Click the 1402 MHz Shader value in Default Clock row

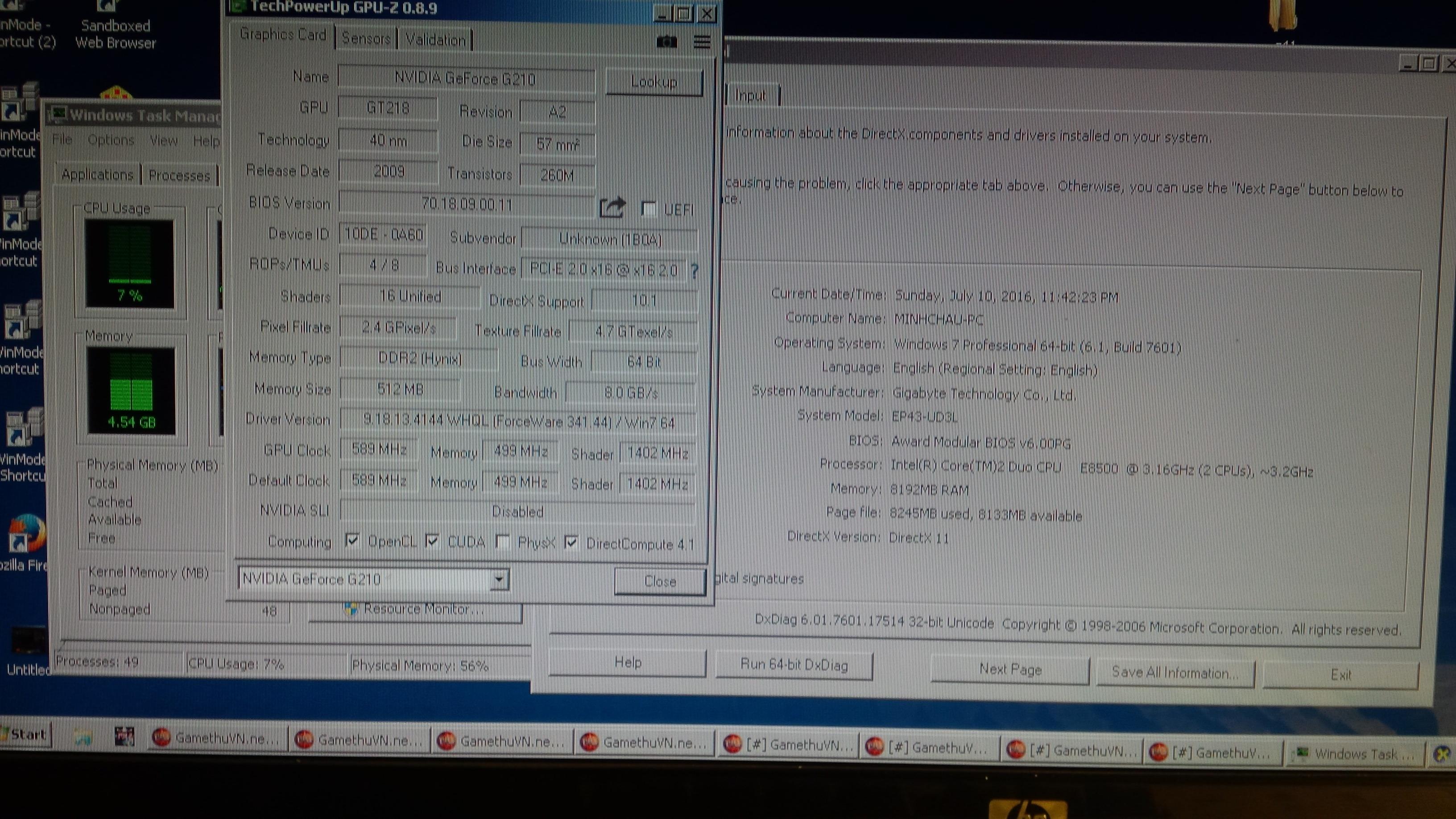tap(657, 484)
